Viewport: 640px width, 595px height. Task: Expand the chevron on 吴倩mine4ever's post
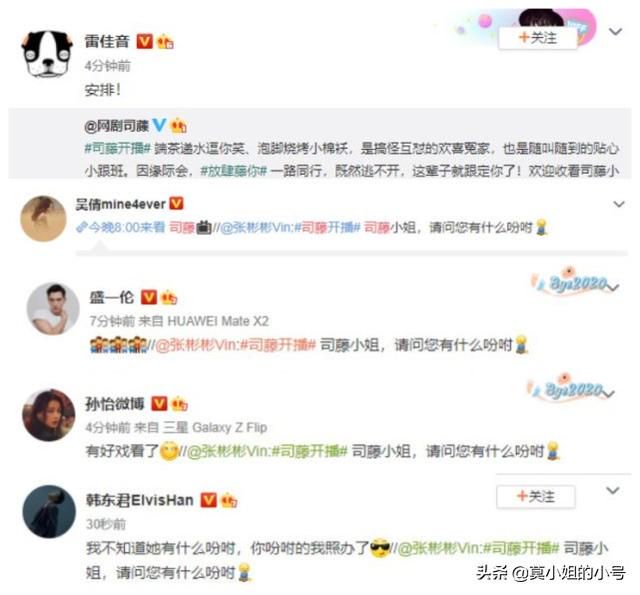(x=619, y=204)
